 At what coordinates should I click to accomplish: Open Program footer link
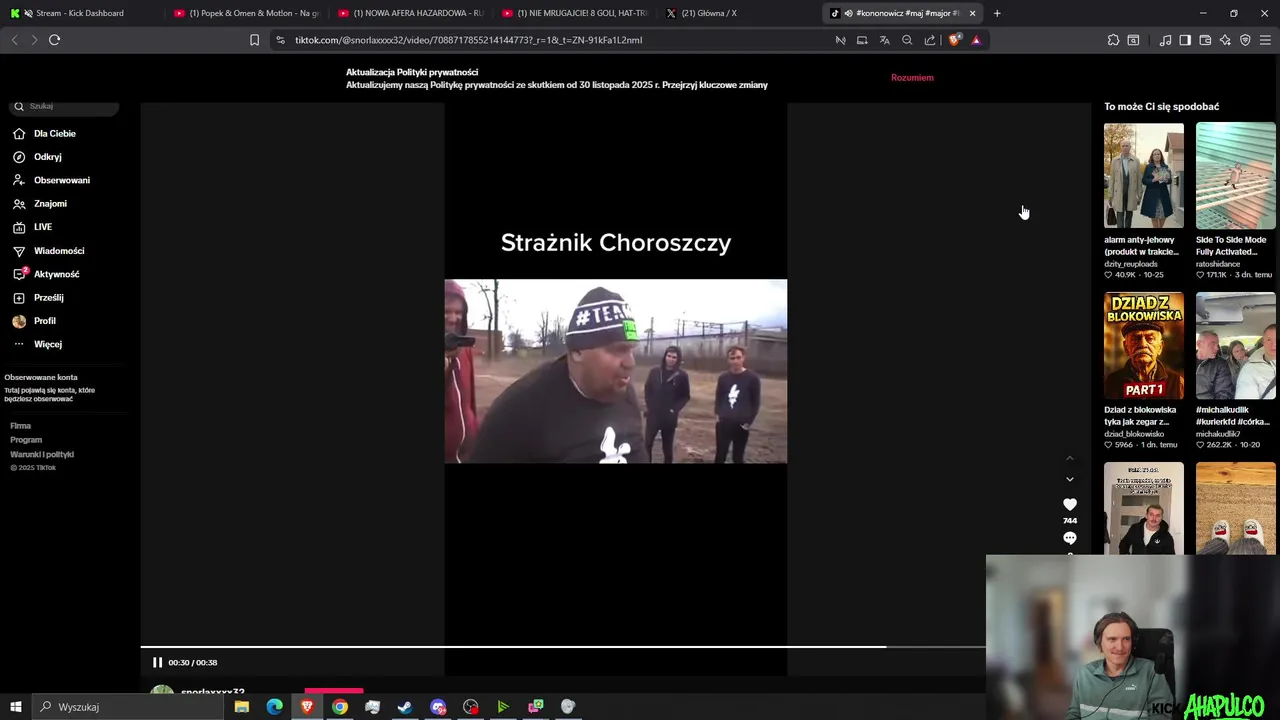[26, 440]
